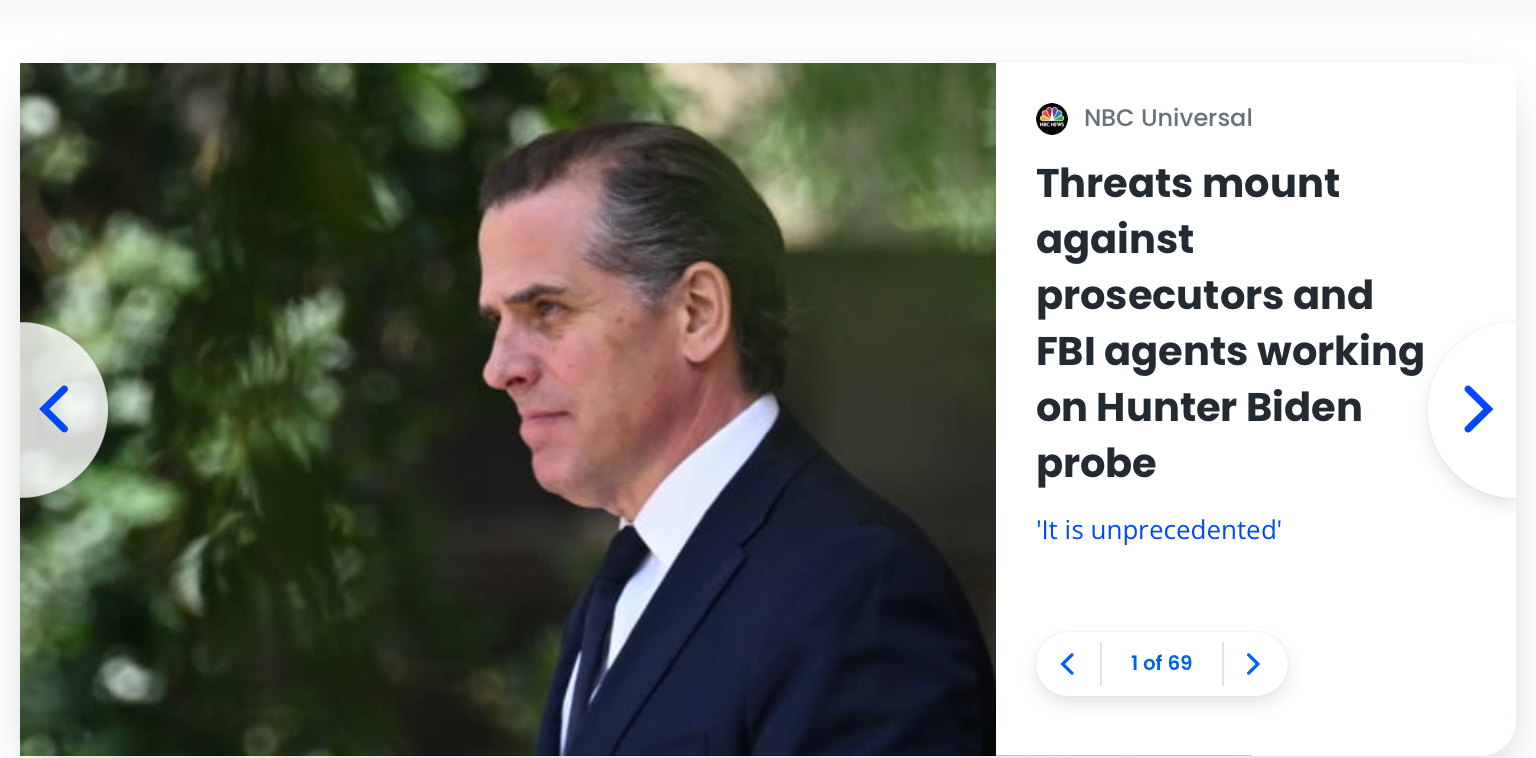Open the "'It is unprecedented'" subheadline link
The width and height of the screenshot is (1536, 758).
[x=1158, y=530]
